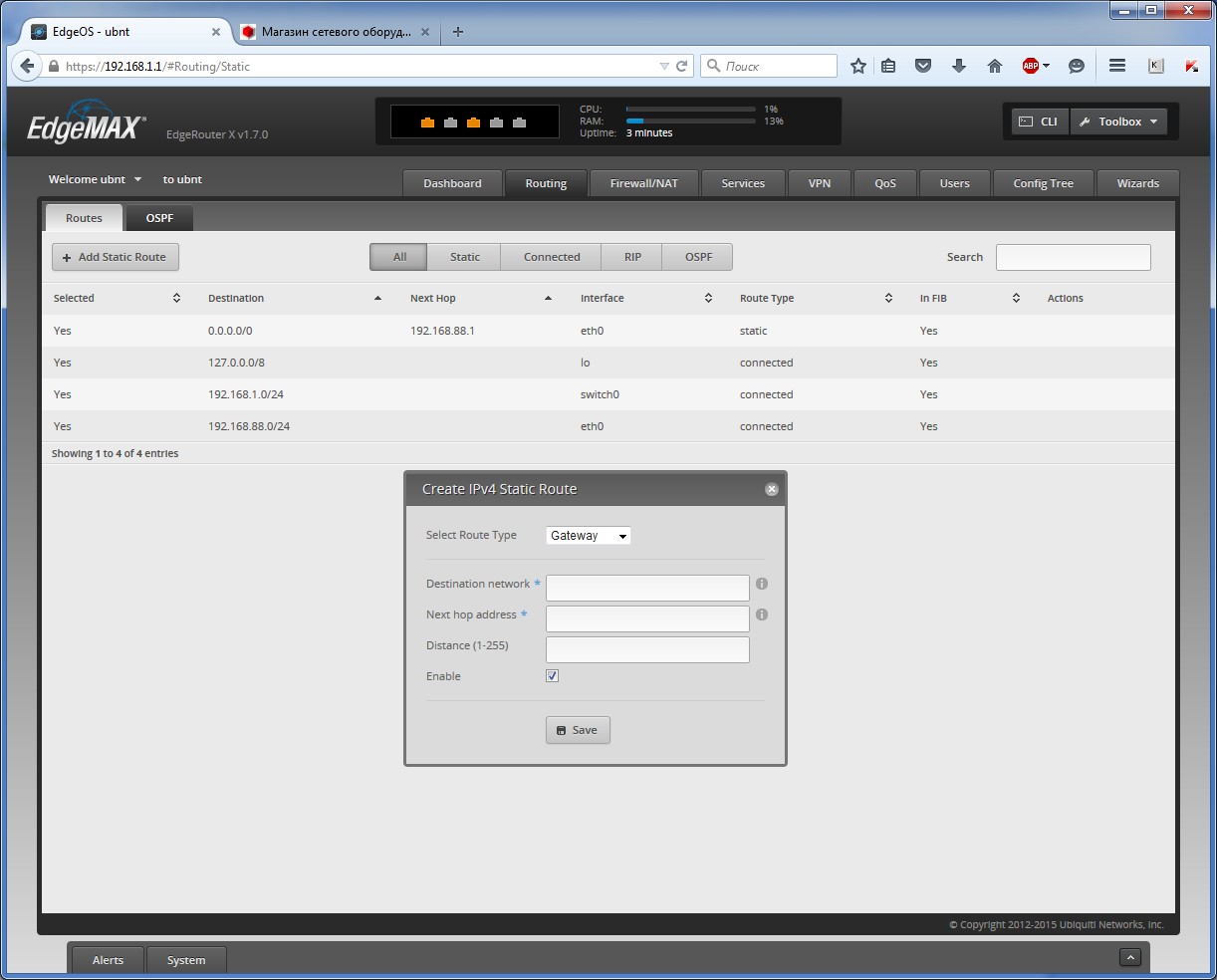Click the Save disk icon in the dialog
The width and height of the screenshot is (1217, 980).
[564, 729]
